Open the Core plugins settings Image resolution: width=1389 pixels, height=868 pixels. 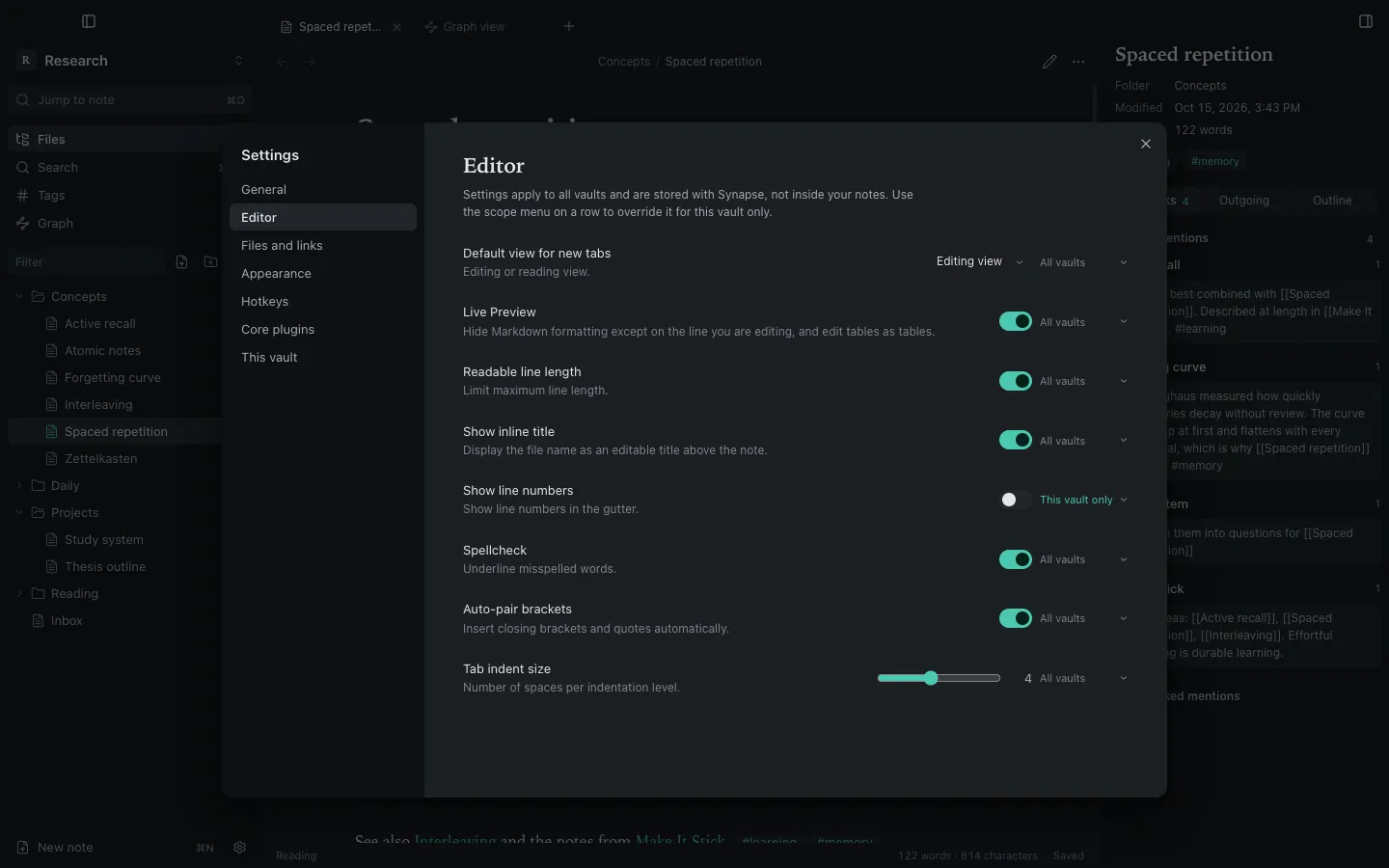tap(323, 330)
